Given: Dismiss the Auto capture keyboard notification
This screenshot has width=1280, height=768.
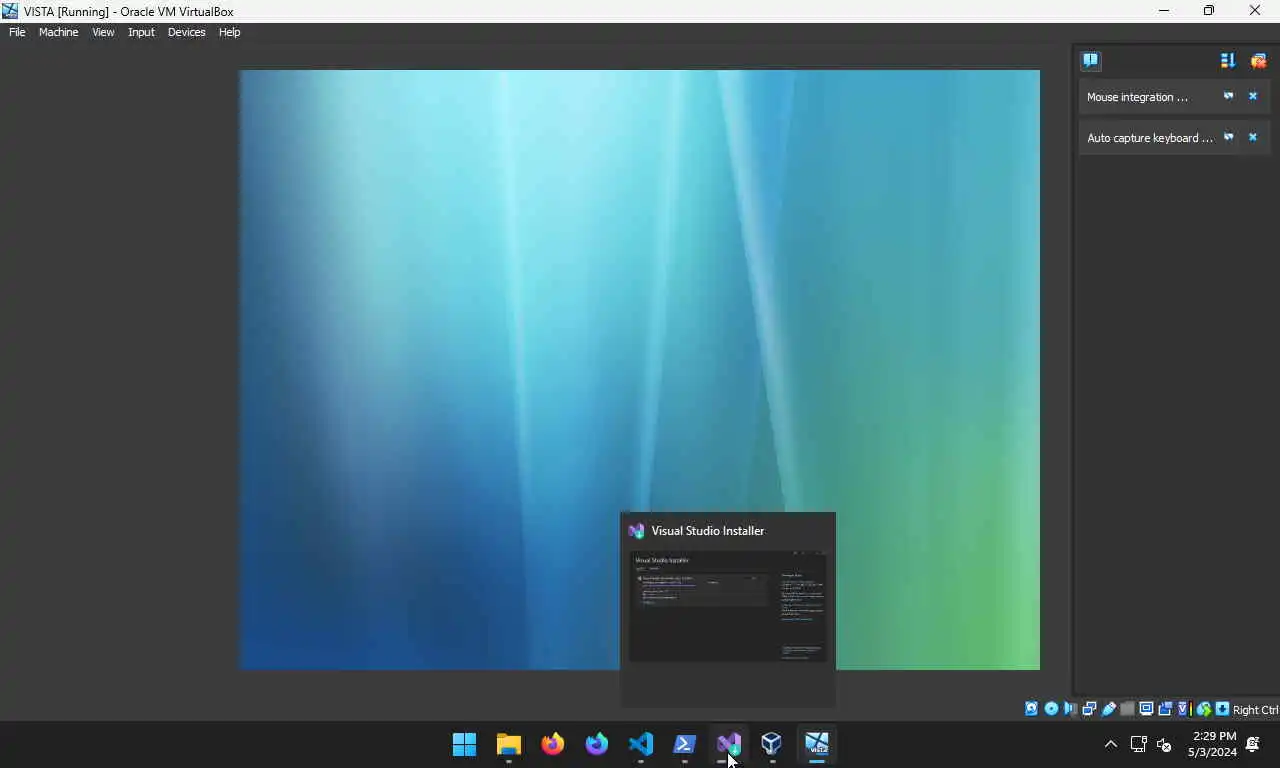Looking at the screenshot, I should pos(1253,137).
